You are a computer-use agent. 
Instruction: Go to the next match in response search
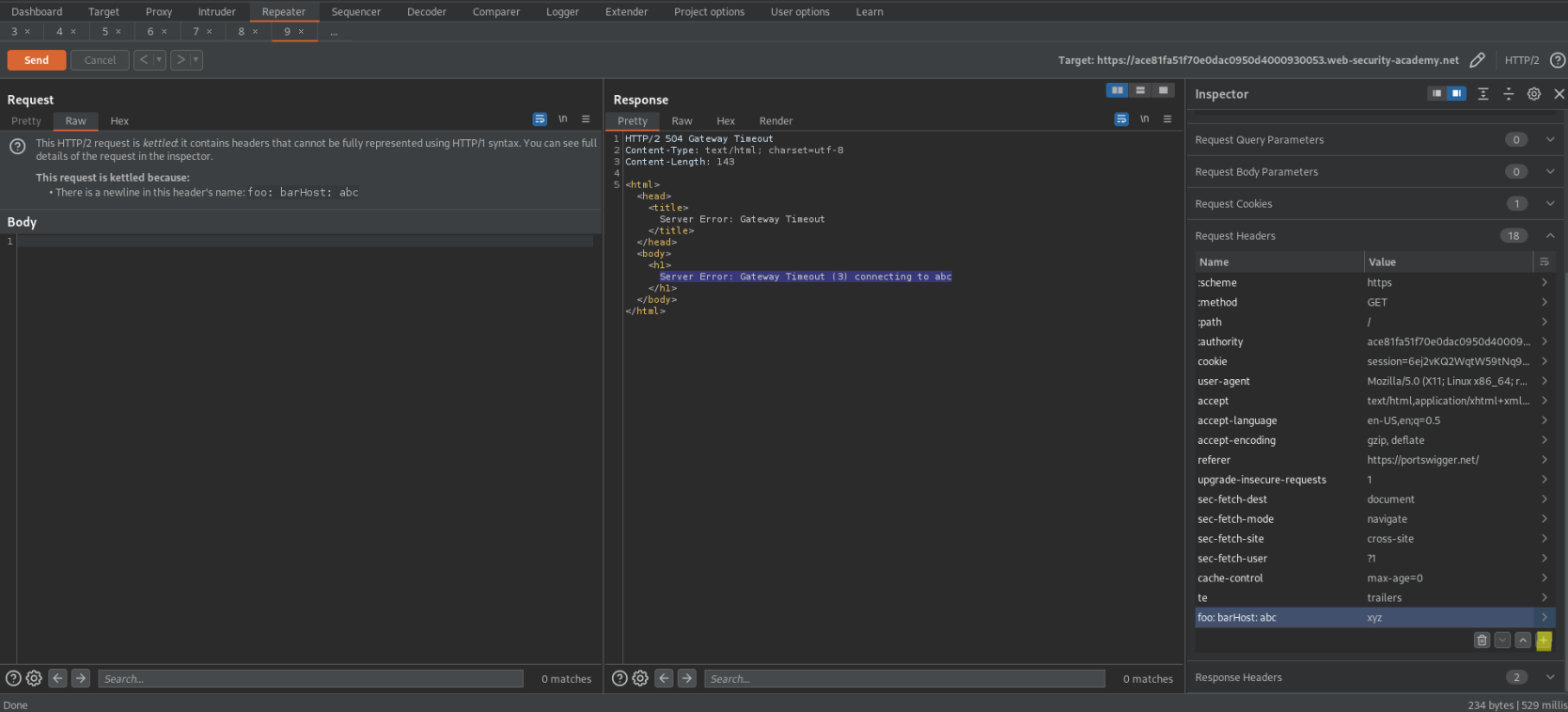coord(687,678)
